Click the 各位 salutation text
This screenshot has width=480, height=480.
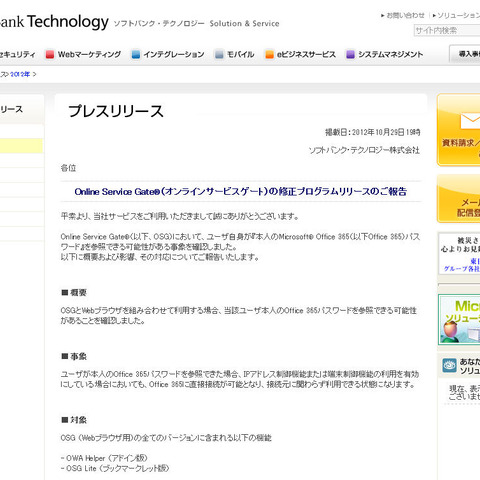68,168
